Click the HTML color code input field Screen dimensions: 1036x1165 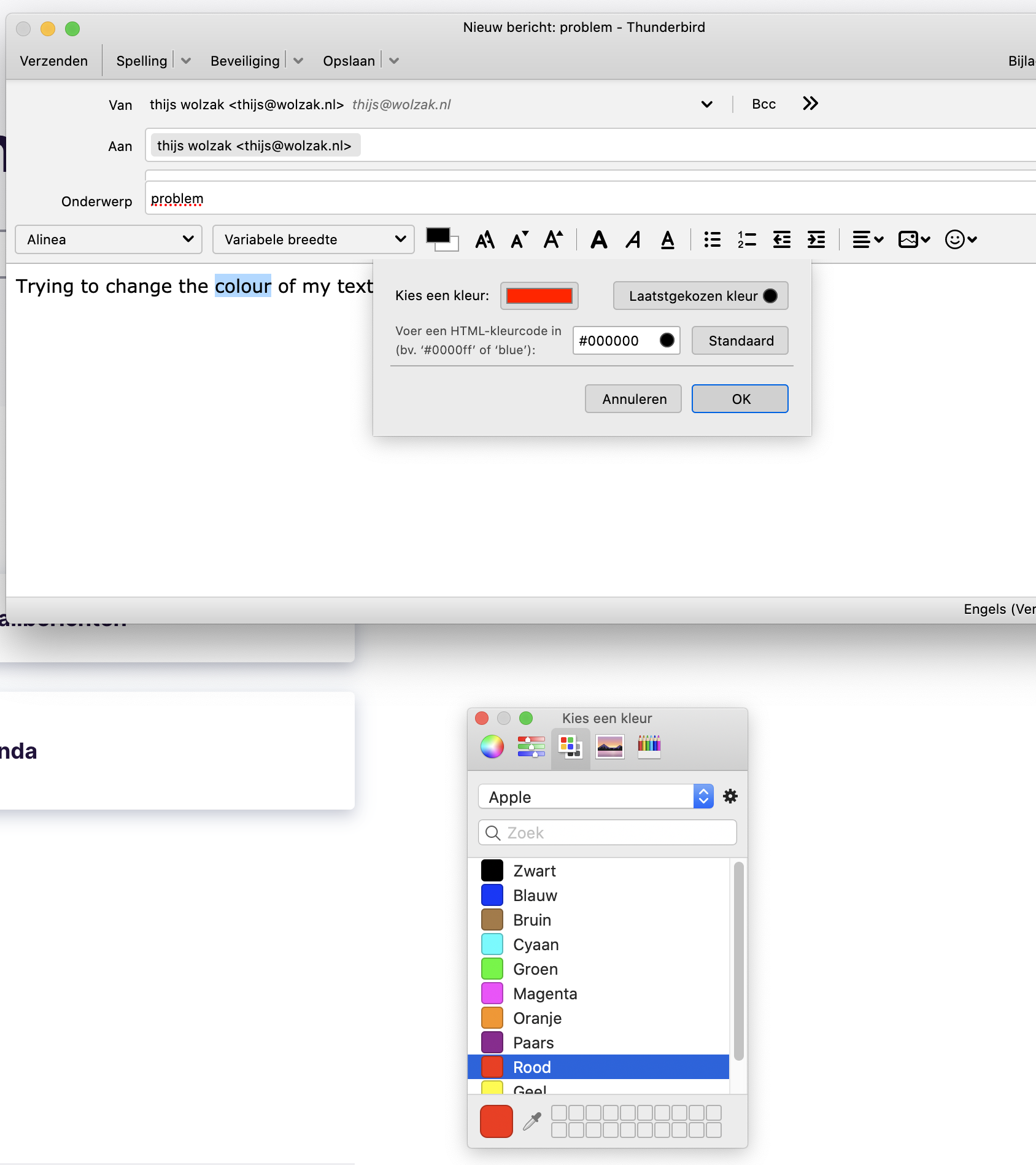pos(627,341)
